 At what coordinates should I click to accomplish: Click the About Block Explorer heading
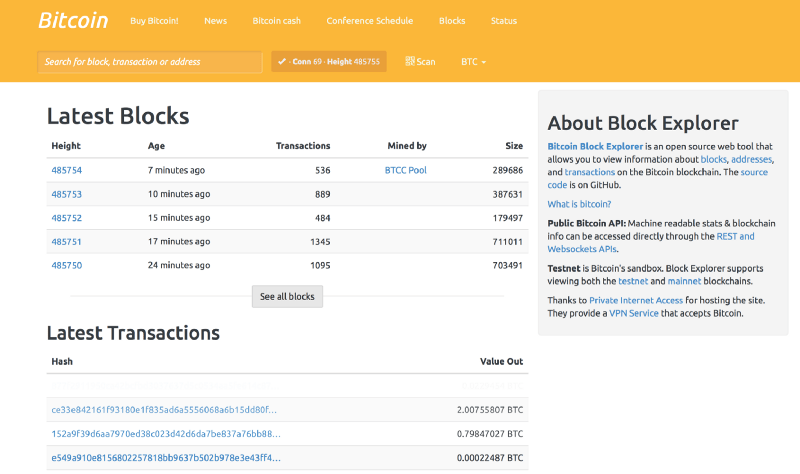pyautogui.click(x=643, y=123)
